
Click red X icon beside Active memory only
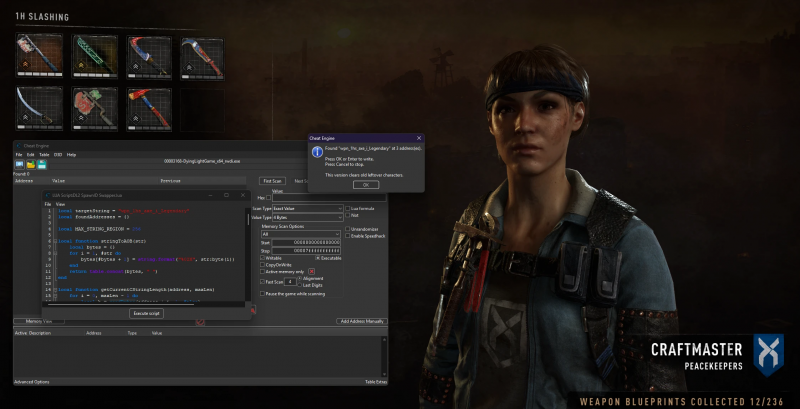312,272
